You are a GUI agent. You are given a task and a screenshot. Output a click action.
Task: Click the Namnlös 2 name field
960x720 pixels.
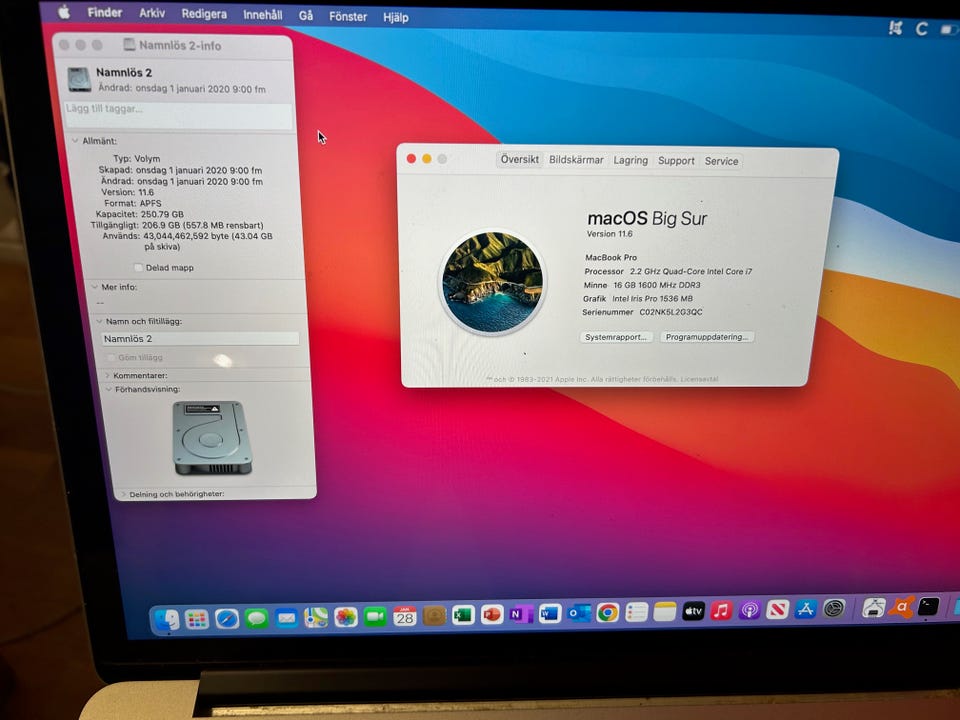pyautogui.click(x=200, y=339)
